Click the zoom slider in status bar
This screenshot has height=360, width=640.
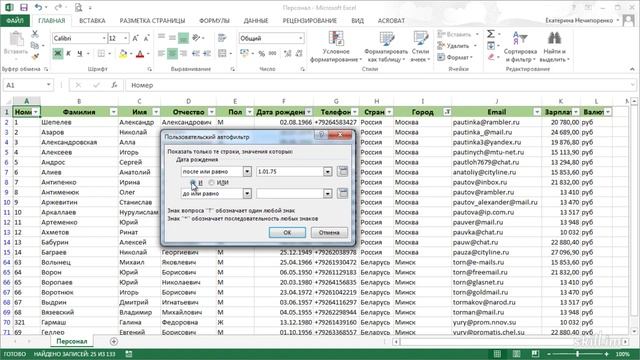[578, 354]
